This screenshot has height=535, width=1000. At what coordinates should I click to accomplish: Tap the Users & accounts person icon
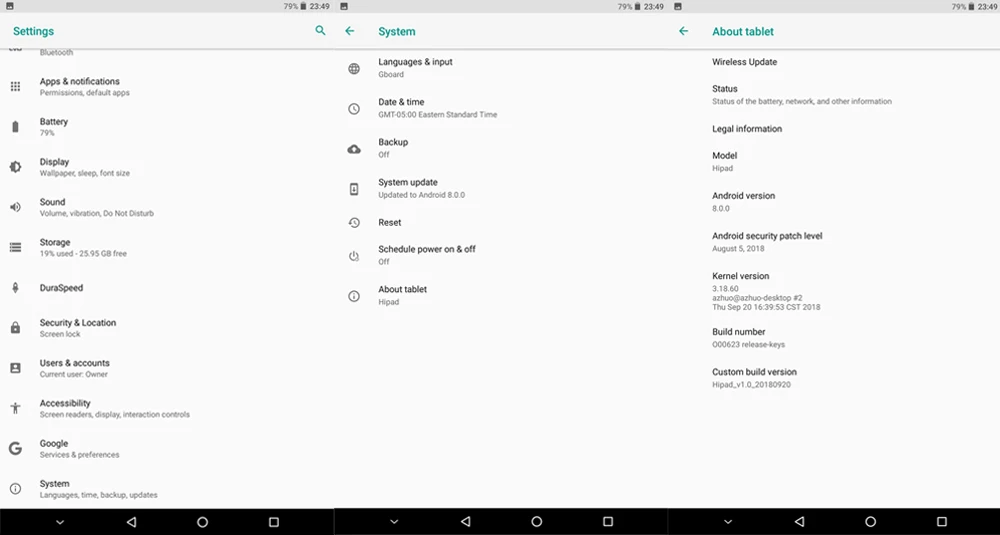pyautogui.click(x=15, y=368)
